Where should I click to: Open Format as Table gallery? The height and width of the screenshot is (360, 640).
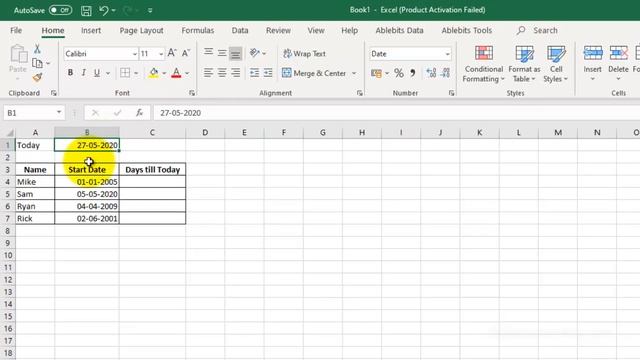coord(524,64)
